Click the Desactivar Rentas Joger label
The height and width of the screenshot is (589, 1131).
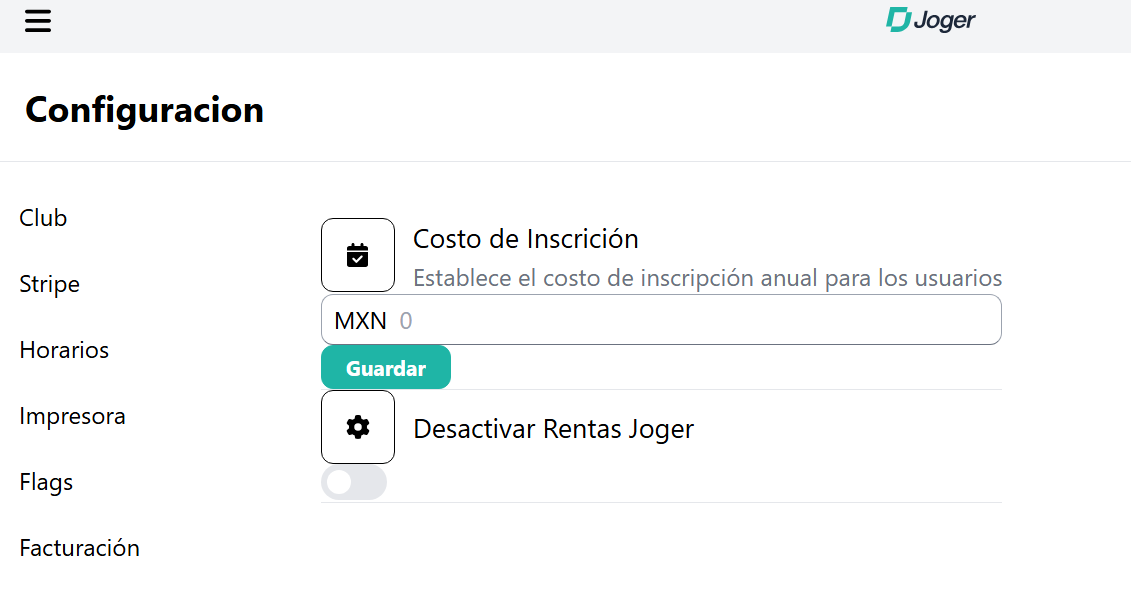553,429
